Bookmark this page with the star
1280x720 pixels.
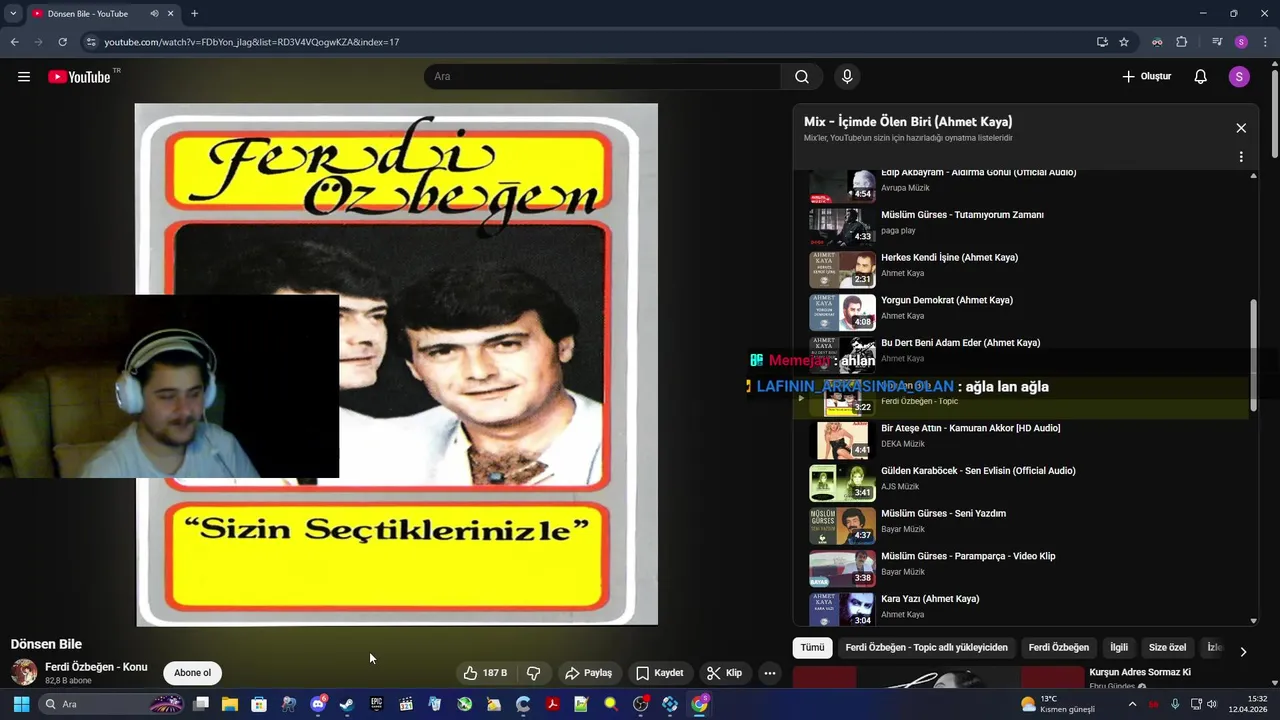(1124, 42)
